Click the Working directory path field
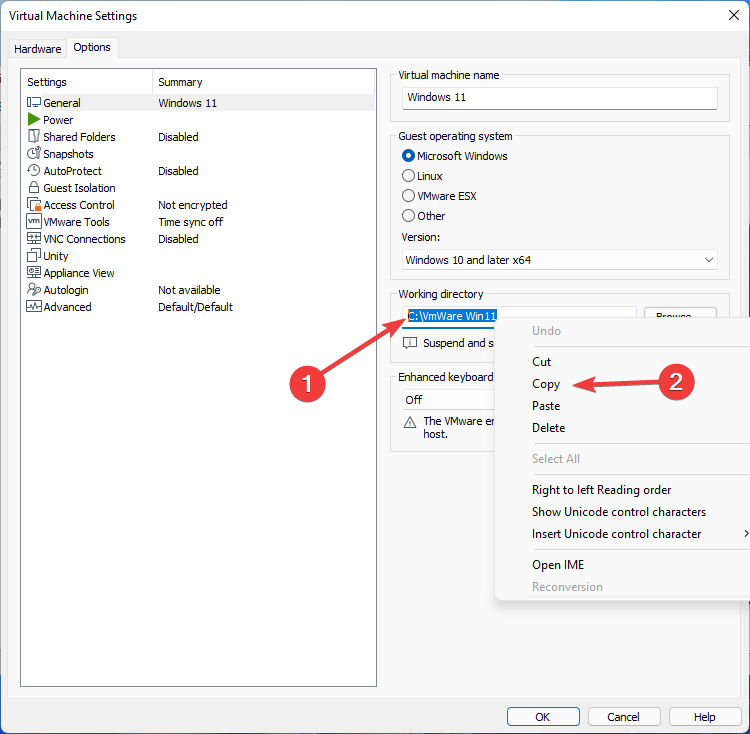The image size is (750, 734). pyautogui.click(x=519, y=316)
